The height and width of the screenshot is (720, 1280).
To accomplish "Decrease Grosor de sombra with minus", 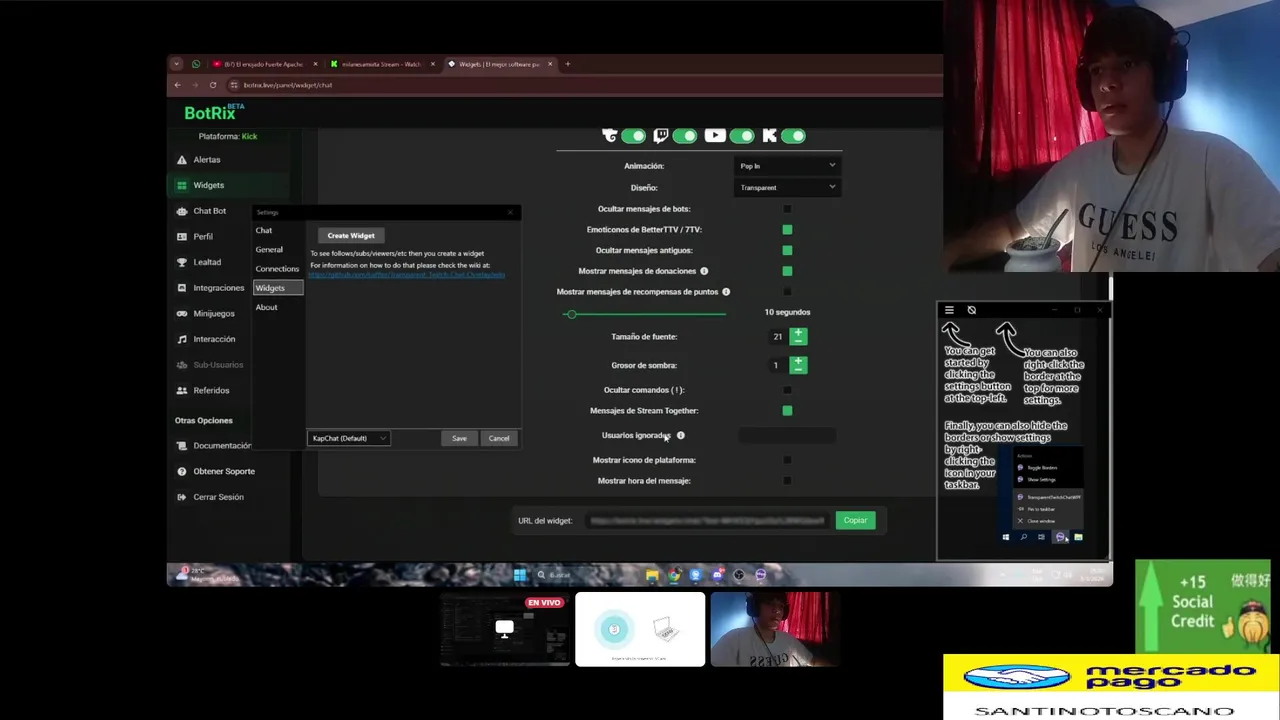I will 798,371.
